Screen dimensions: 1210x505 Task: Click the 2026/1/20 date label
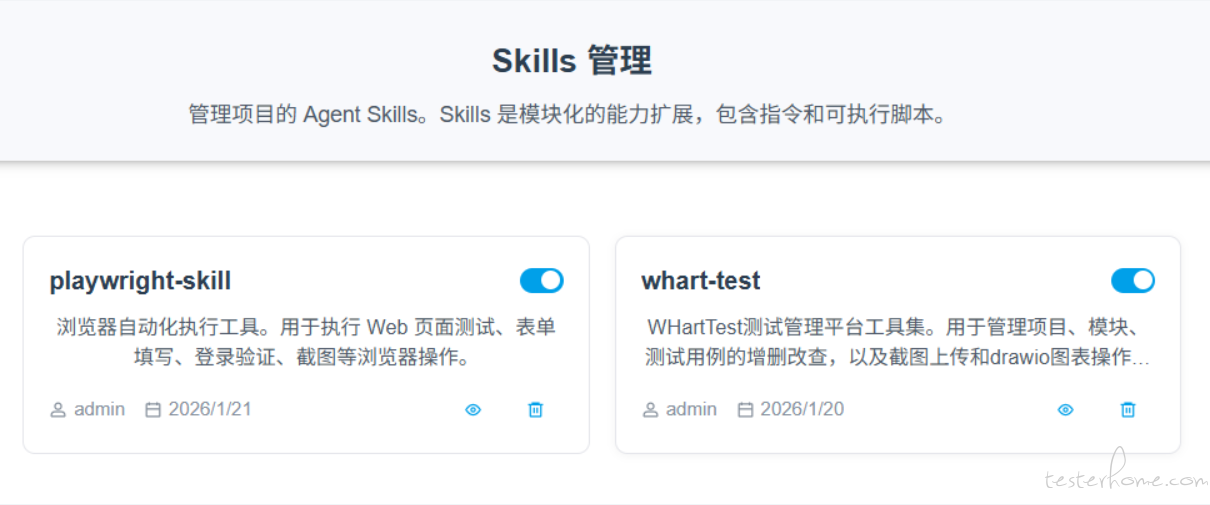point(802,409)
